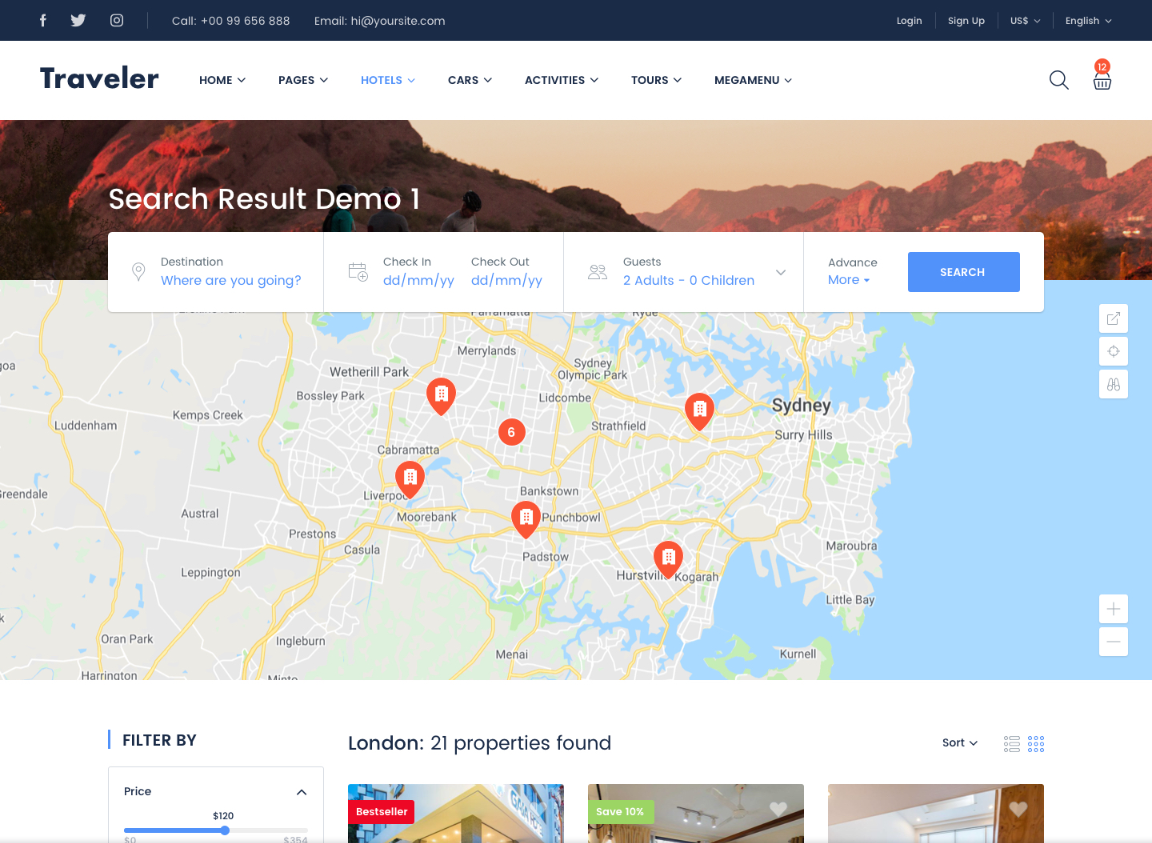Open the Twitter social icon
The width and height of the screenshot is (1152, 843).
click(78, 20)
